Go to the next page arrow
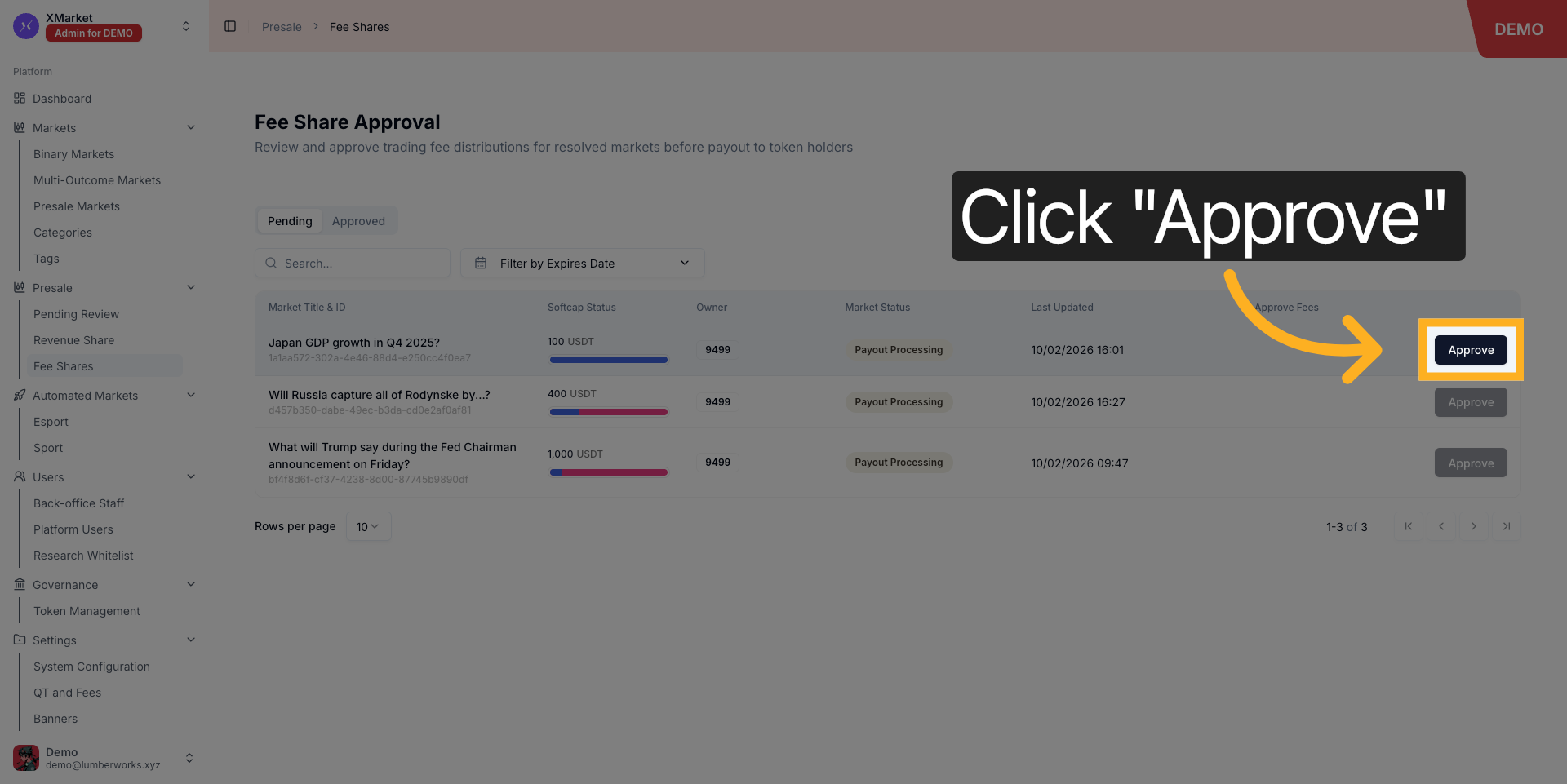The height and width of the screenshot is (784, 1567). (x=1473, y=526)
